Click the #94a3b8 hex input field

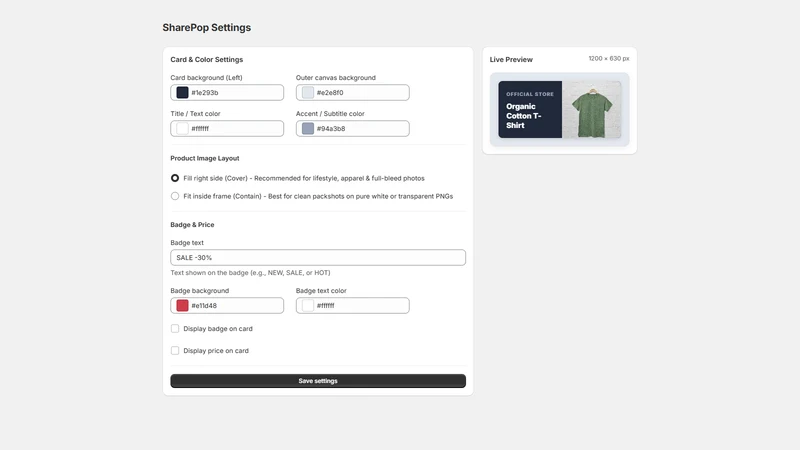[x=353, y=129]
